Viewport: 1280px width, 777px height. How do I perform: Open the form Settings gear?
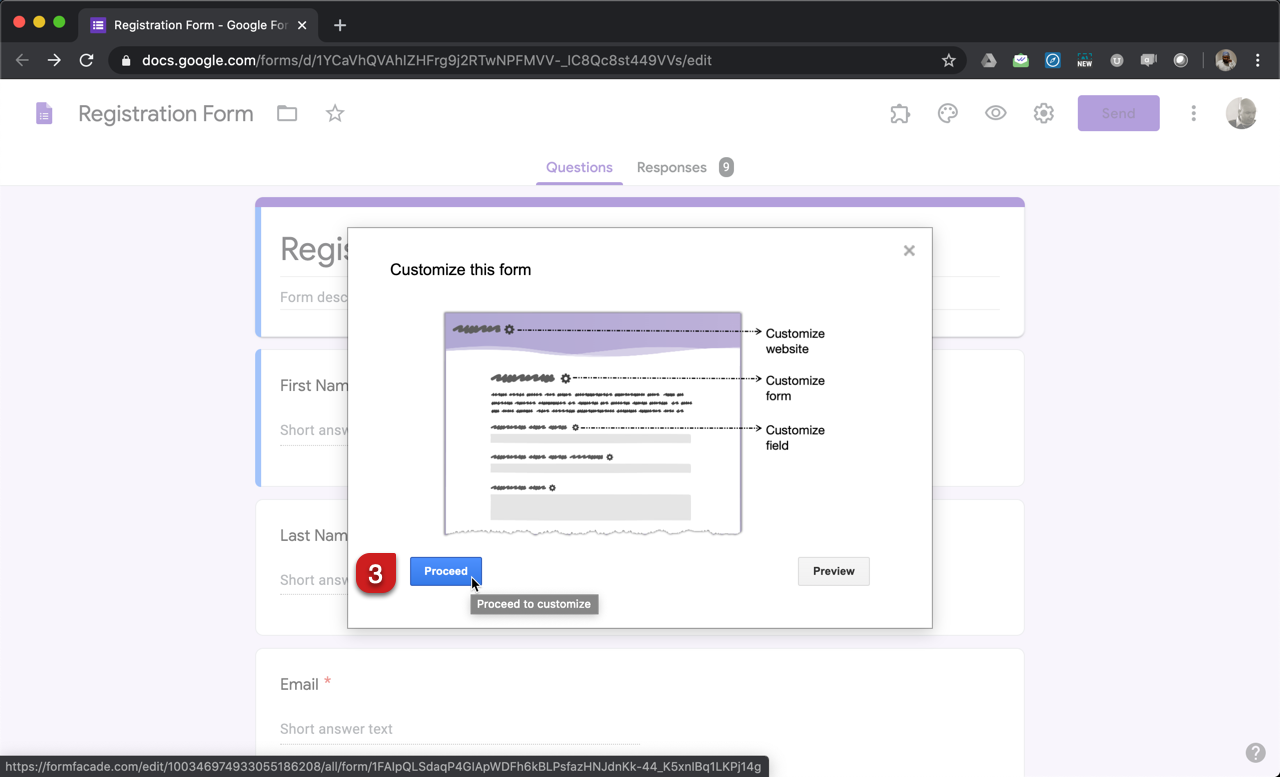1043,113
